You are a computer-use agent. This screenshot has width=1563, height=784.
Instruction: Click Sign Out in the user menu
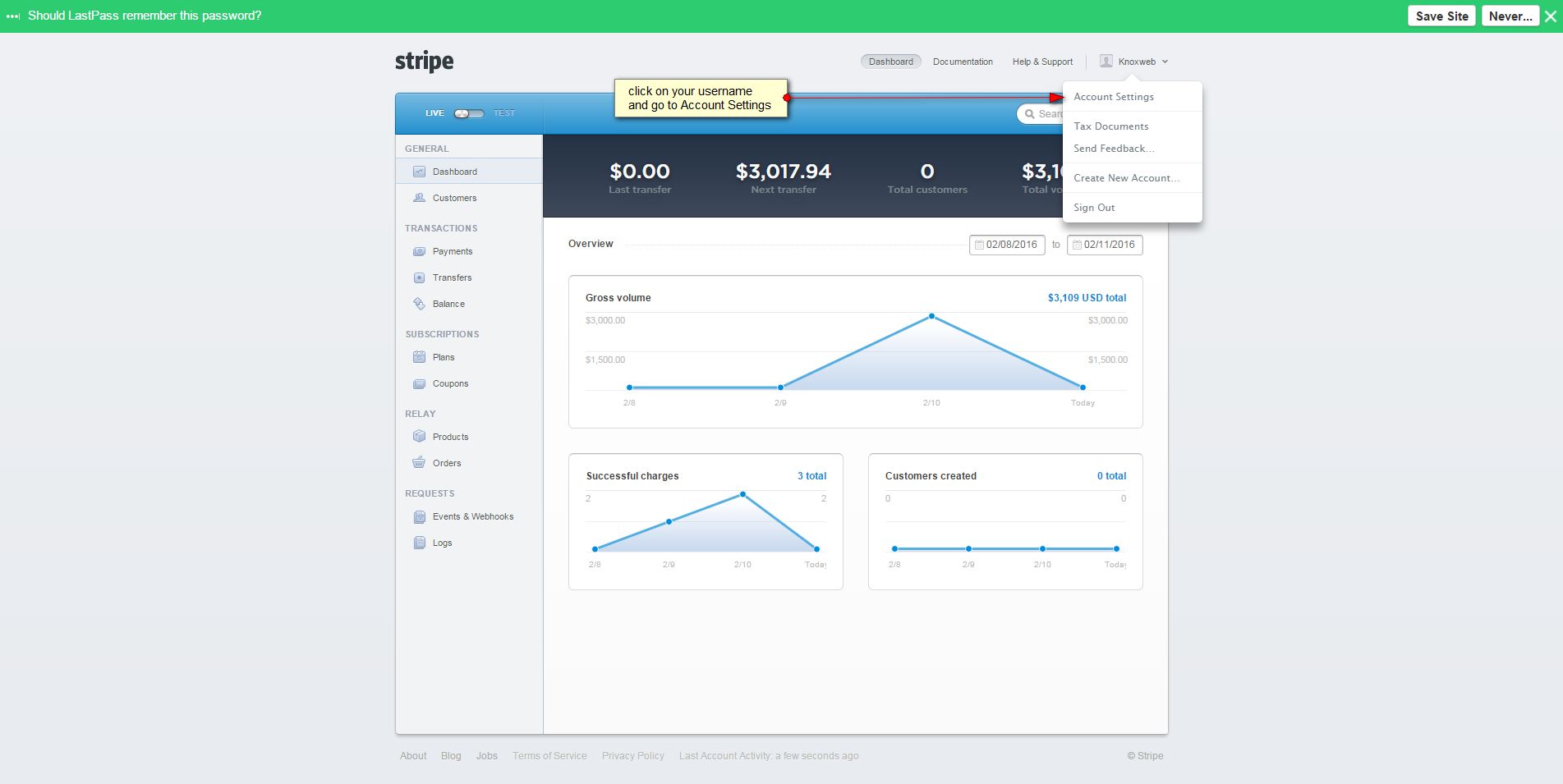1094,208
